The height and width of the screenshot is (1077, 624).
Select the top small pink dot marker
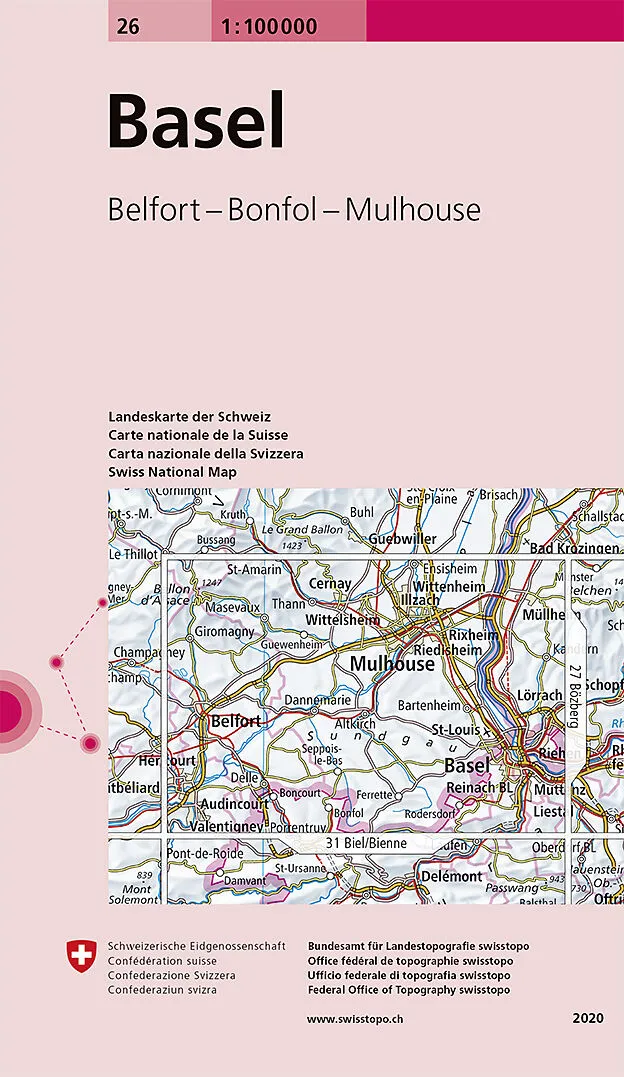[x=101, y=603]
